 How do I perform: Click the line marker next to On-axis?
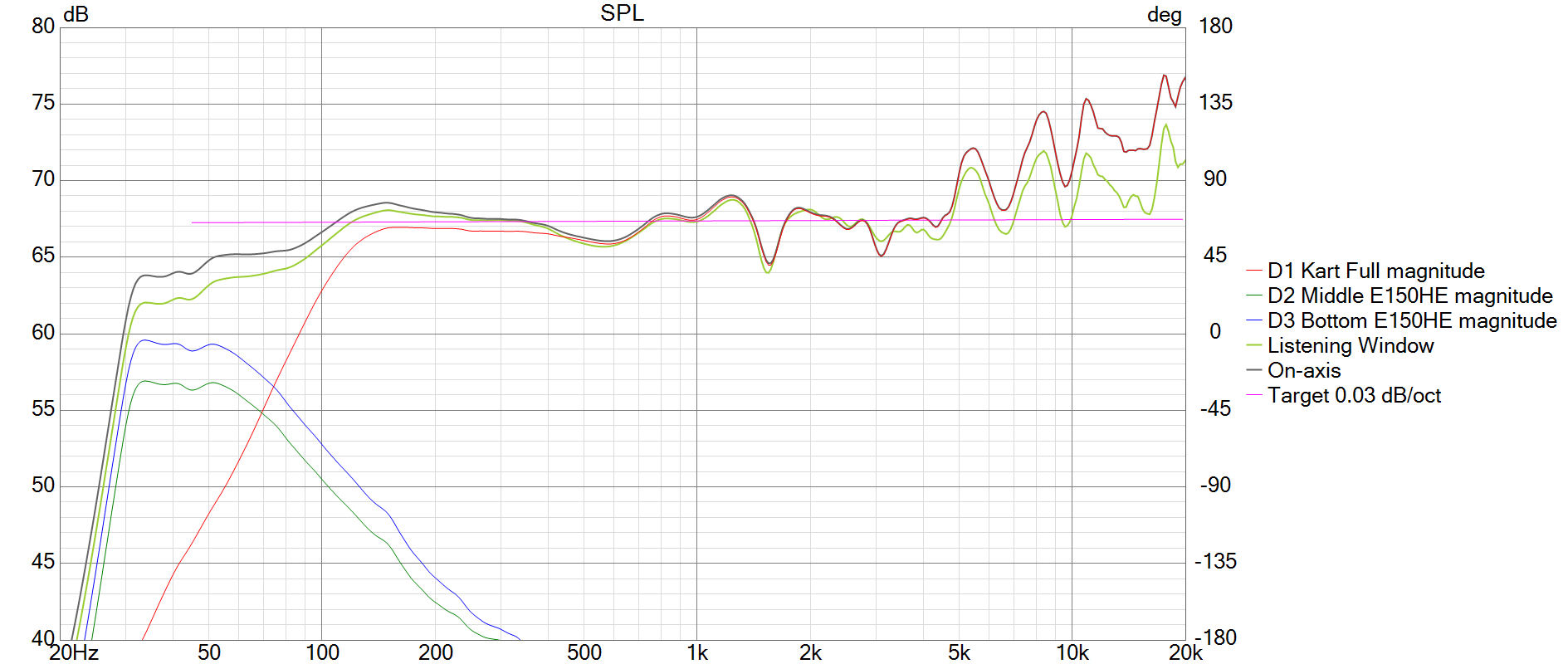point(1253,370)
